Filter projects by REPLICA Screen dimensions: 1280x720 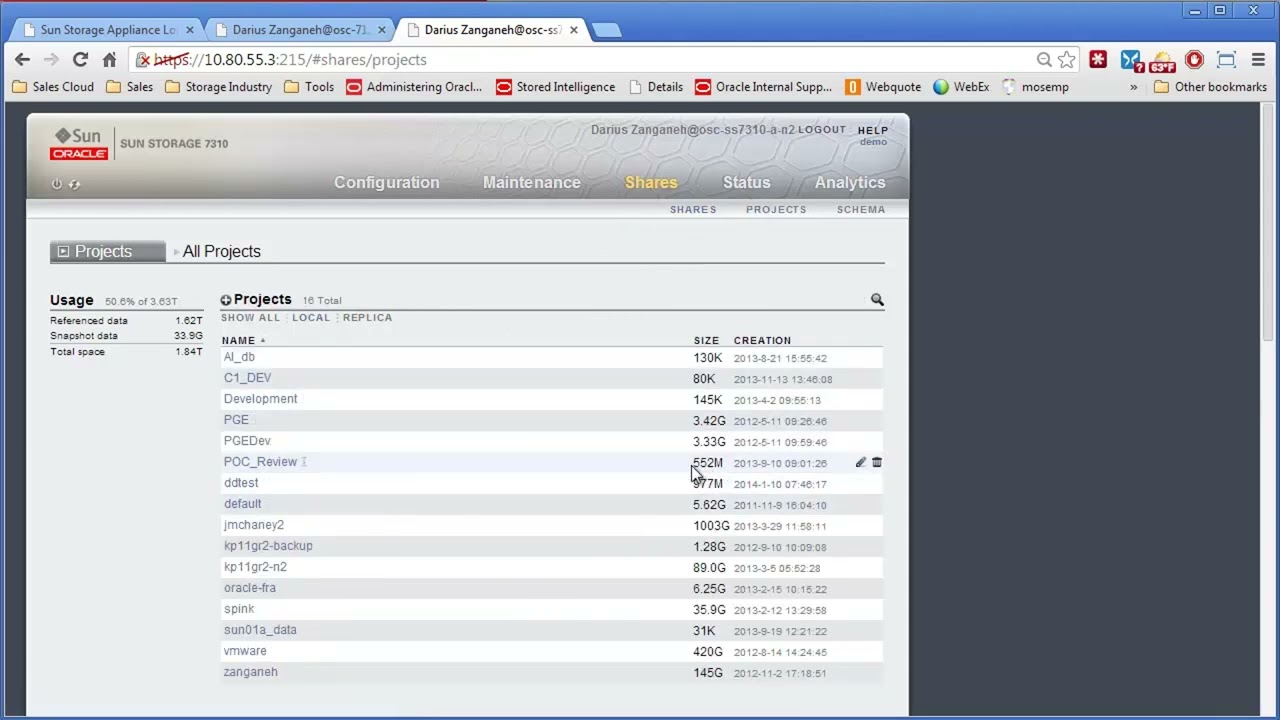tap(367, 318)
